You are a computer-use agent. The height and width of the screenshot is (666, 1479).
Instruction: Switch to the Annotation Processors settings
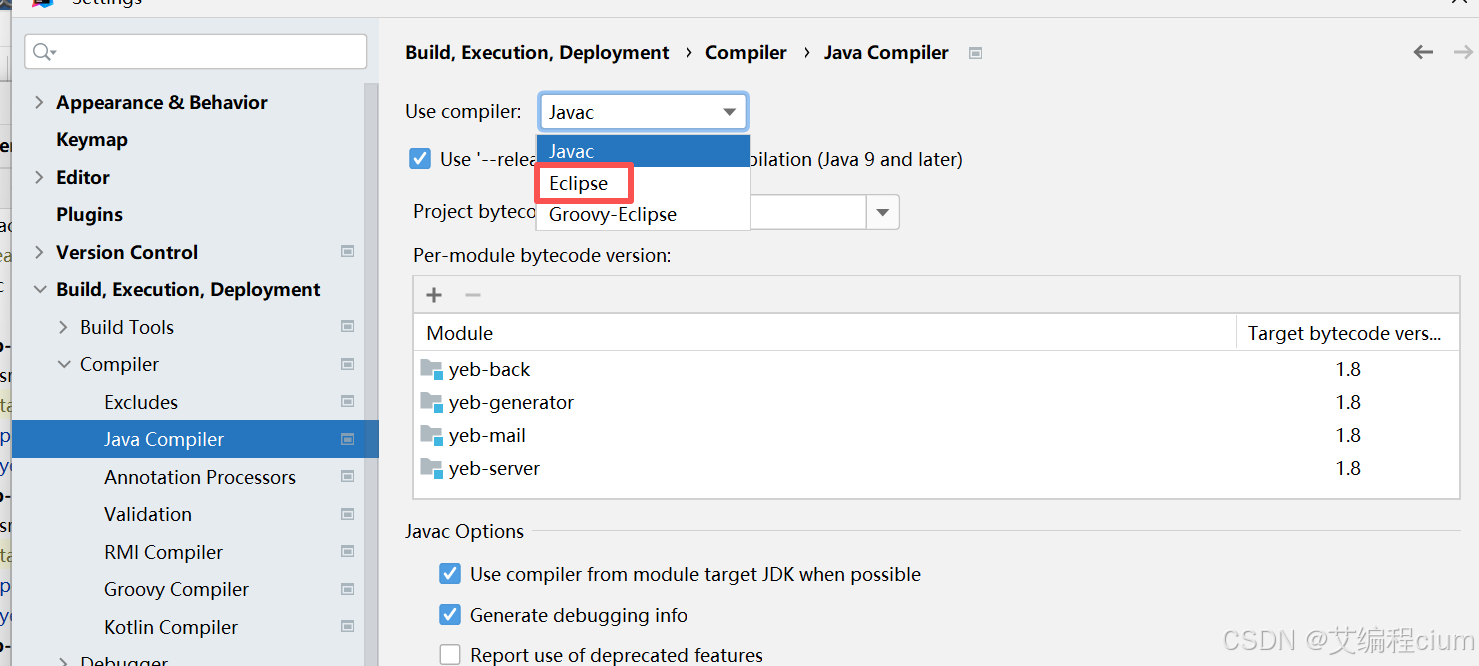pos(200,477)
